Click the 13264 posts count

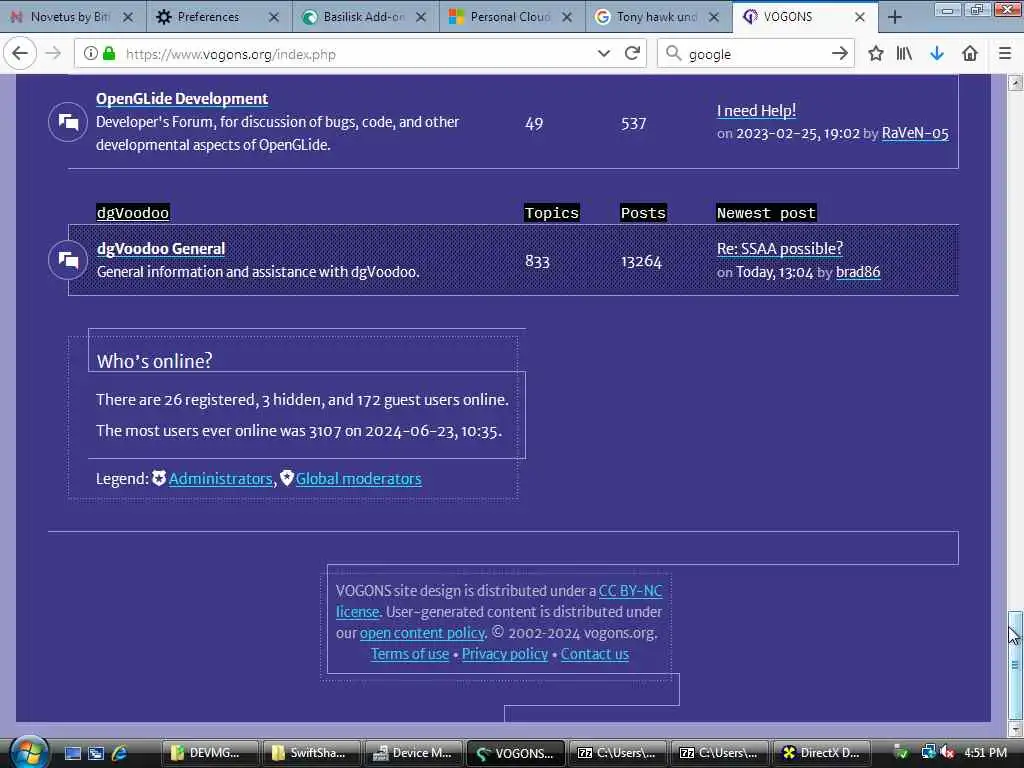coord(641,261)
